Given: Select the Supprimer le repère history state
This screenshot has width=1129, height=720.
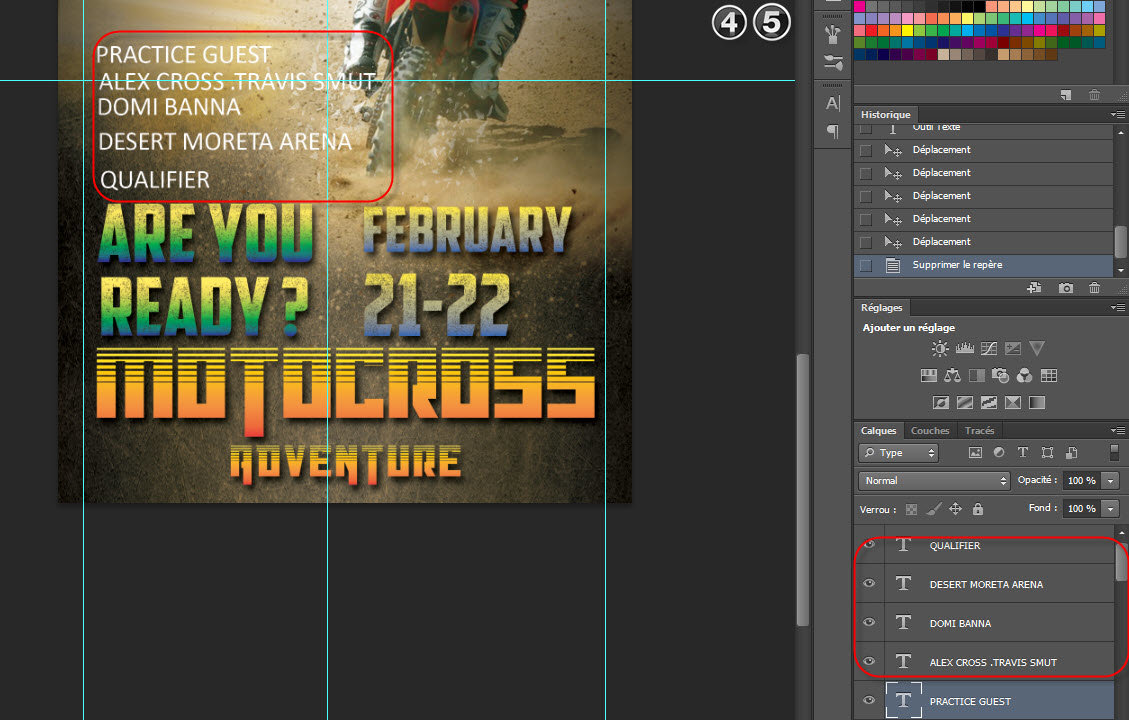Looking at the screenshot, I should pos(957,265).
